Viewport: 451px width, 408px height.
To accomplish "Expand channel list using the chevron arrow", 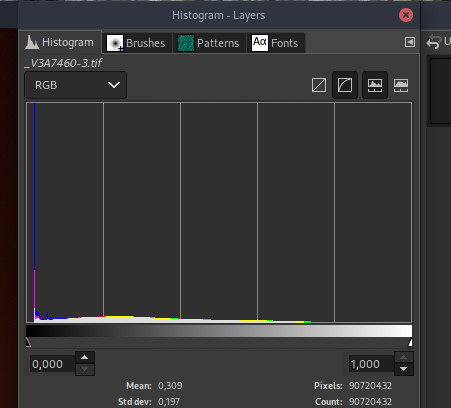I will 114,85.
